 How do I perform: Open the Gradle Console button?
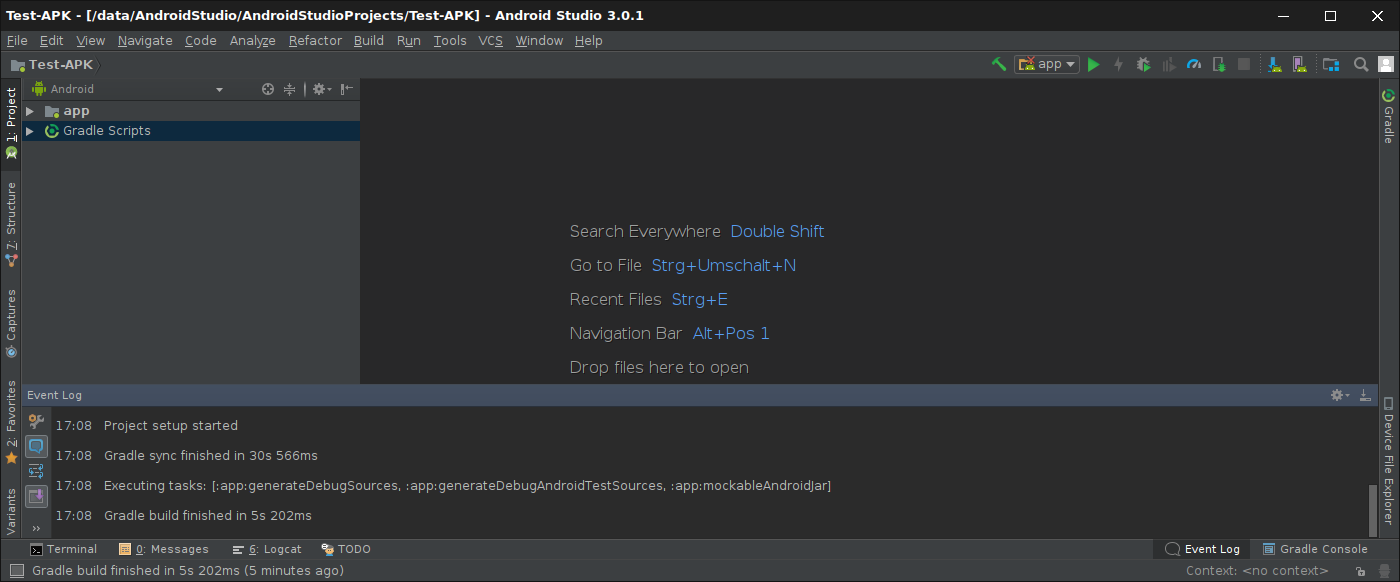(1315, 549)
